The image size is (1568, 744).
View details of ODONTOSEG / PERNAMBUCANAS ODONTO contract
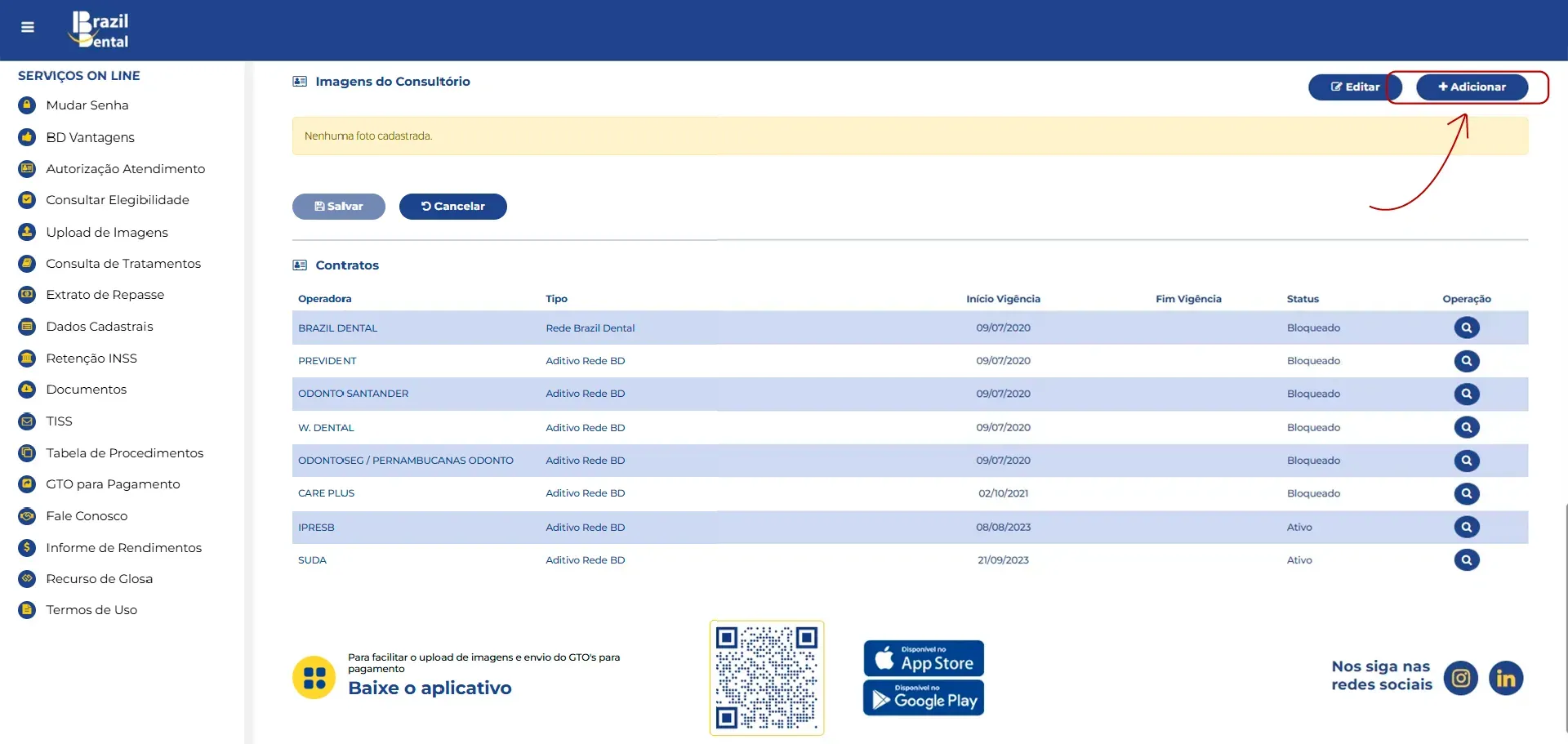click(1467, 461)
